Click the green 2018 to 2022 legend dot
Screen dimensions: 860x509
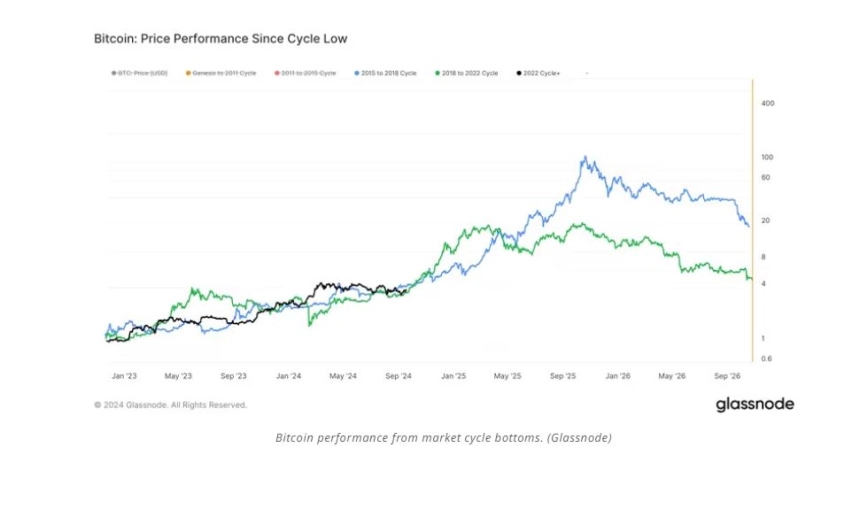438,73
